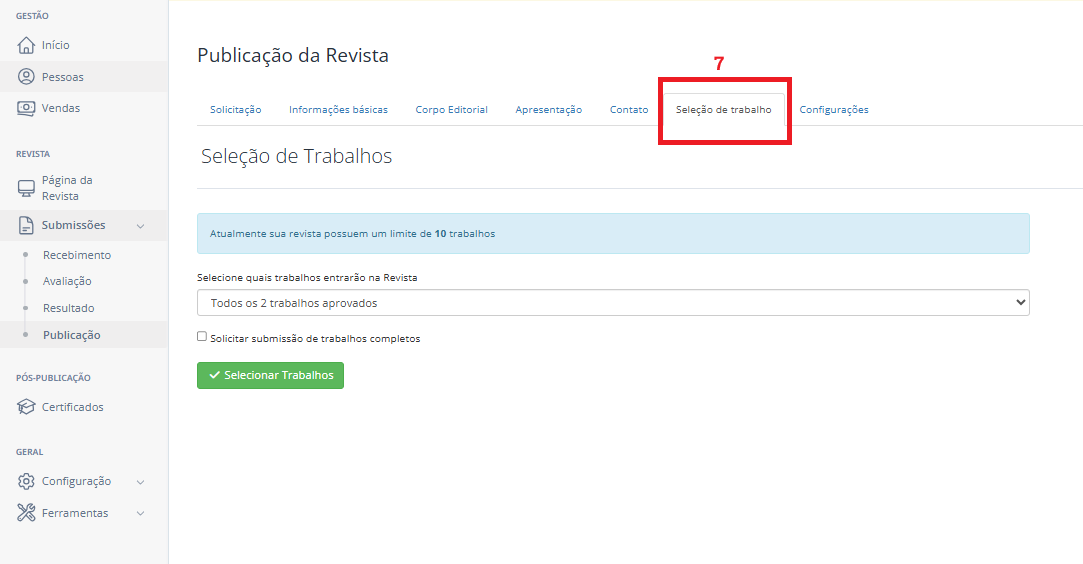Select the Seleção de trabalho tab
1083x564 pixels.
pyautogui.click(x=723, y=110)
